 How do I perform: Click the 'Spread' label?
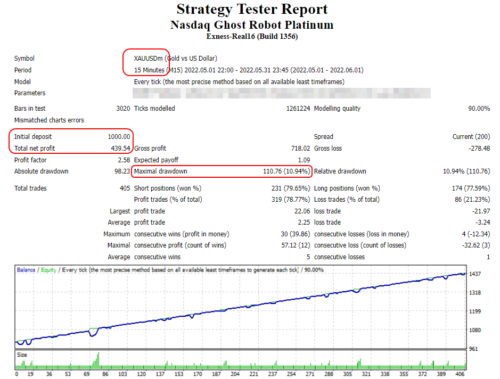(x=323, y=137)
